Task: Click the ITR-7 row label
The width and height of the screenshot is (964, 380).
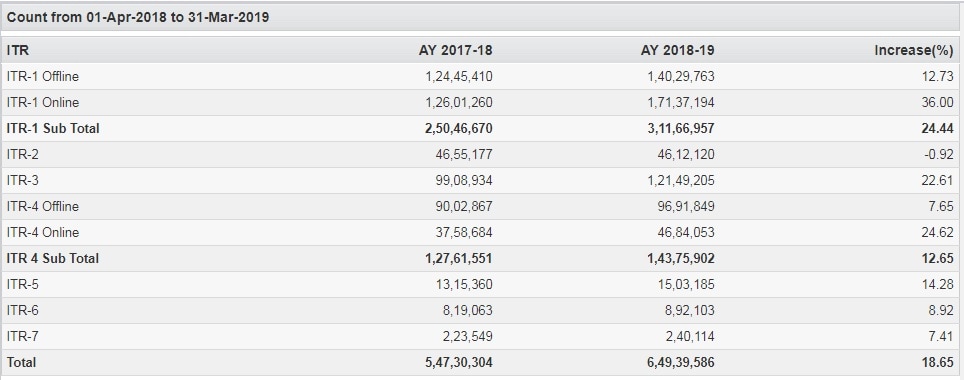Action: [22, 336]
